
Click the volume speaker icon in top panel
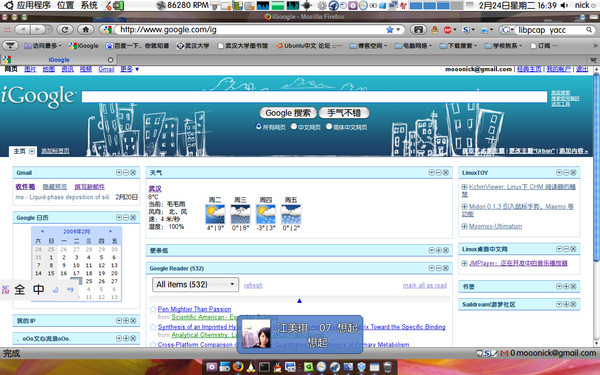(564, 5)
